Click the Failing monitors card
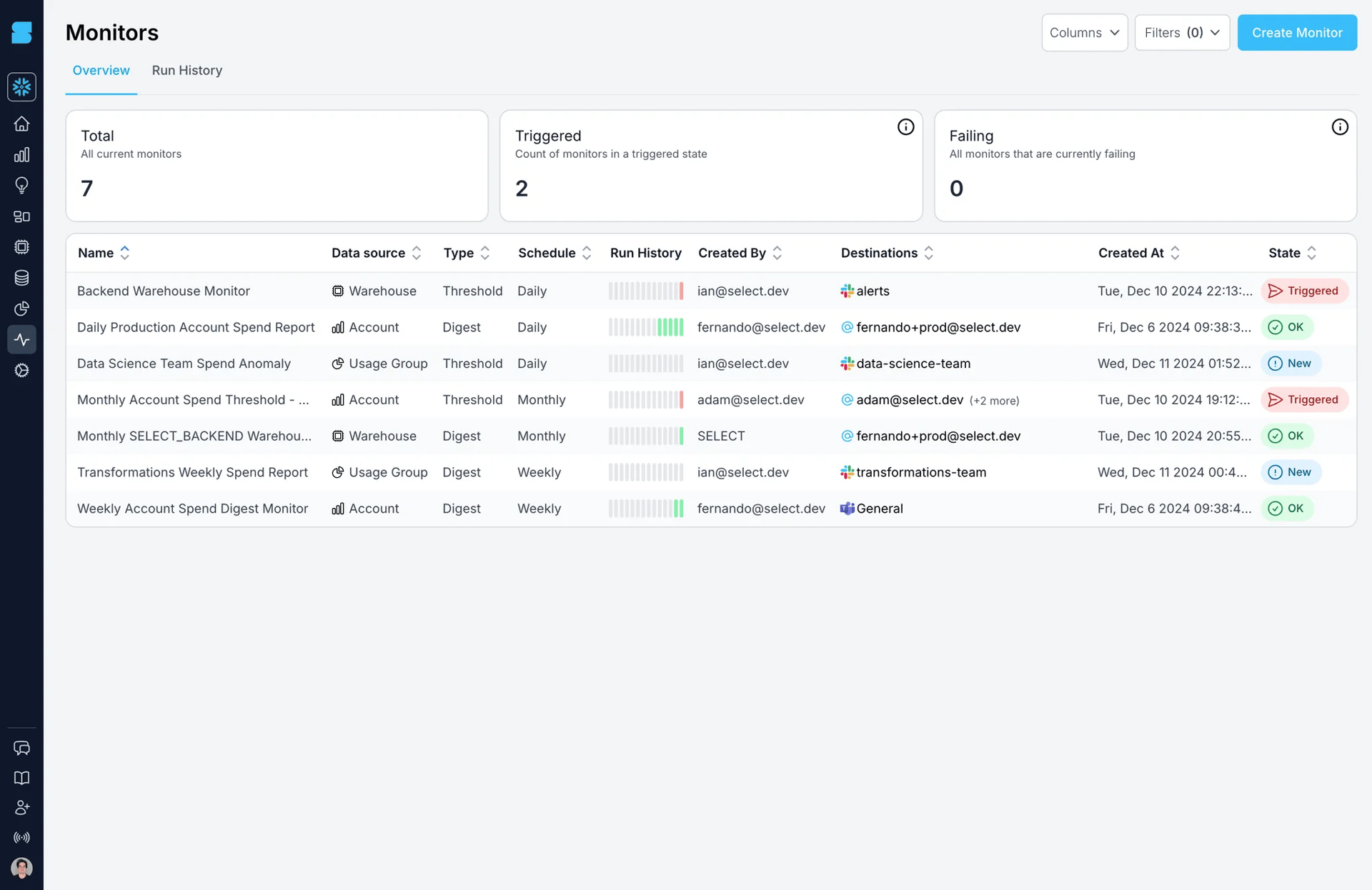1372x890 pixels. 1145,166
